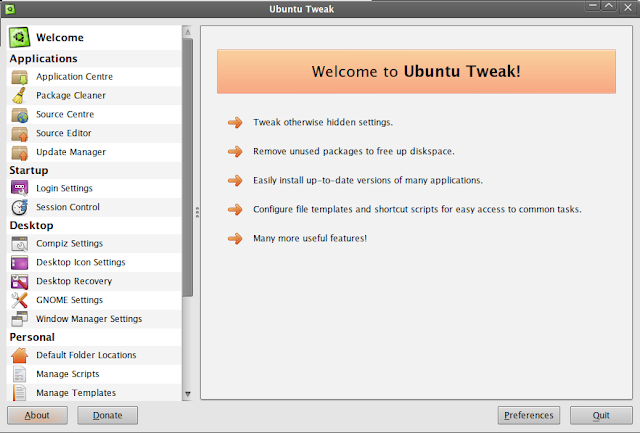Open Manage Scripts
Viewport: 640px width, 433px height.
(x=94, y=374)
